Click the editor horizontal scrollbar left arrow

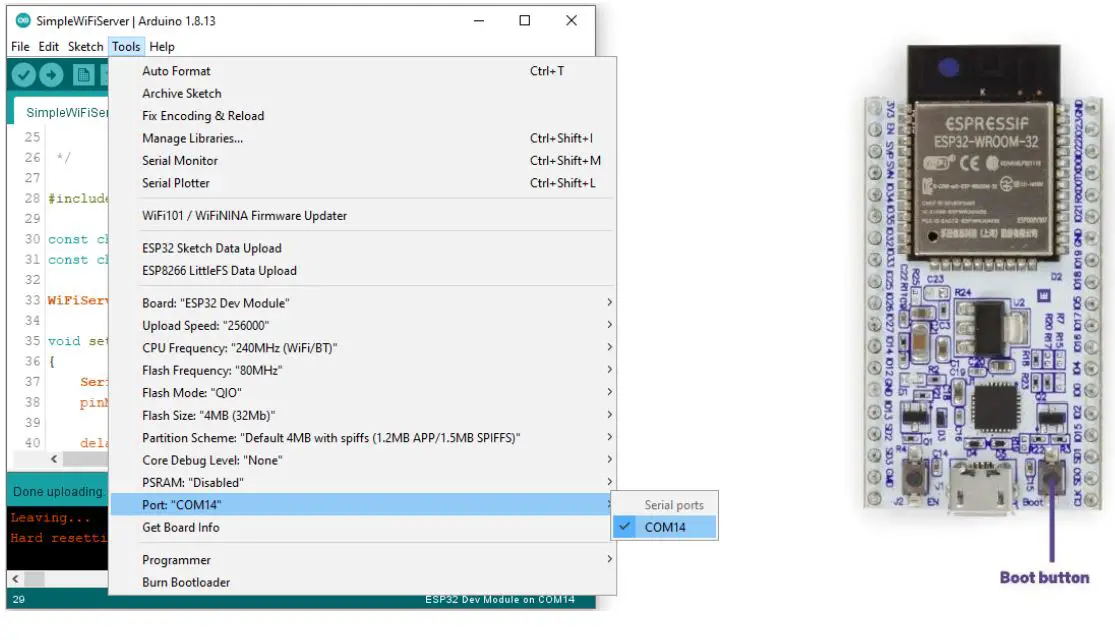(x=55, y=459)
